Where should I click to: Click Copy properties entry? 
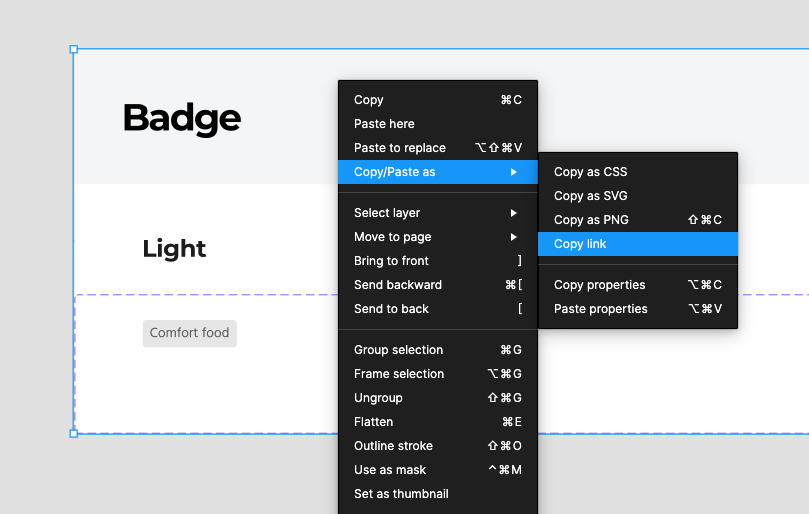tap(638, 285)
